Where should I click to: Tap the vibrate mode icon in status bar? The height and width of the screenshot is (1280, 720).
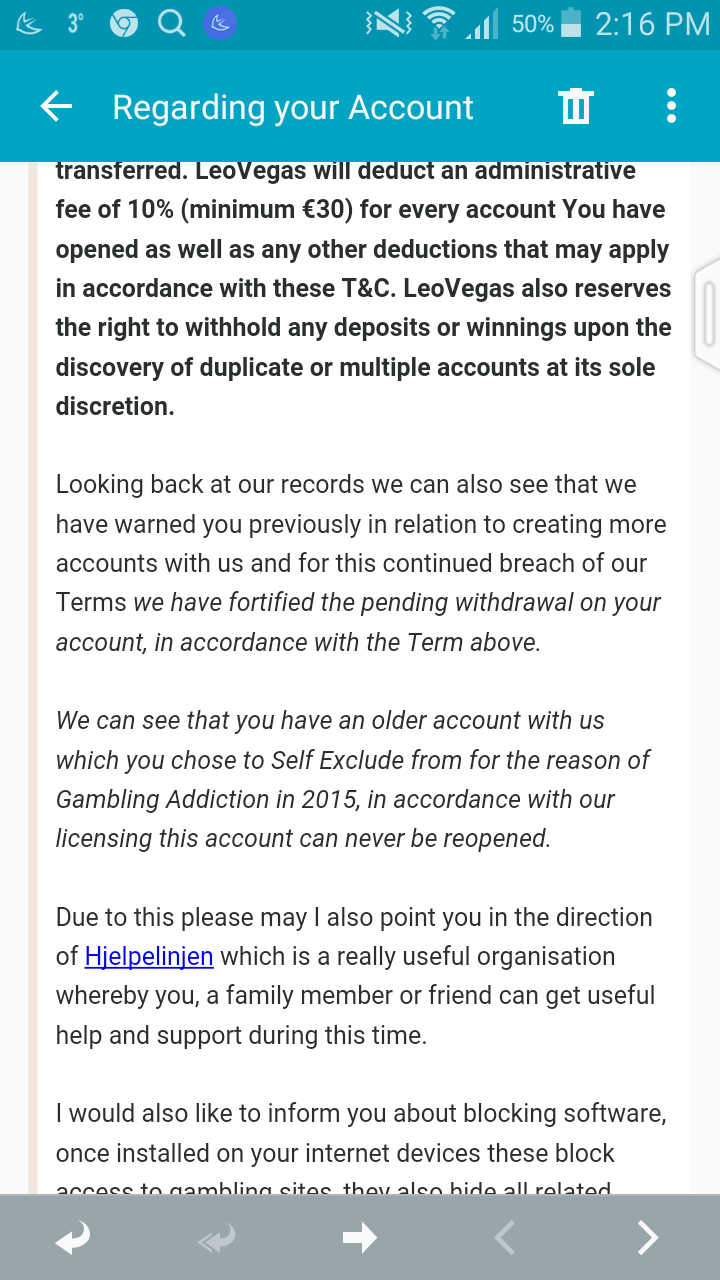[388, 24]
